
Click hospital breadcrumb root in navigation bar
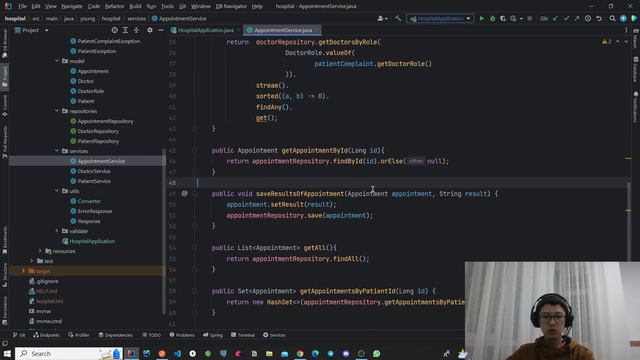point(15,18)
